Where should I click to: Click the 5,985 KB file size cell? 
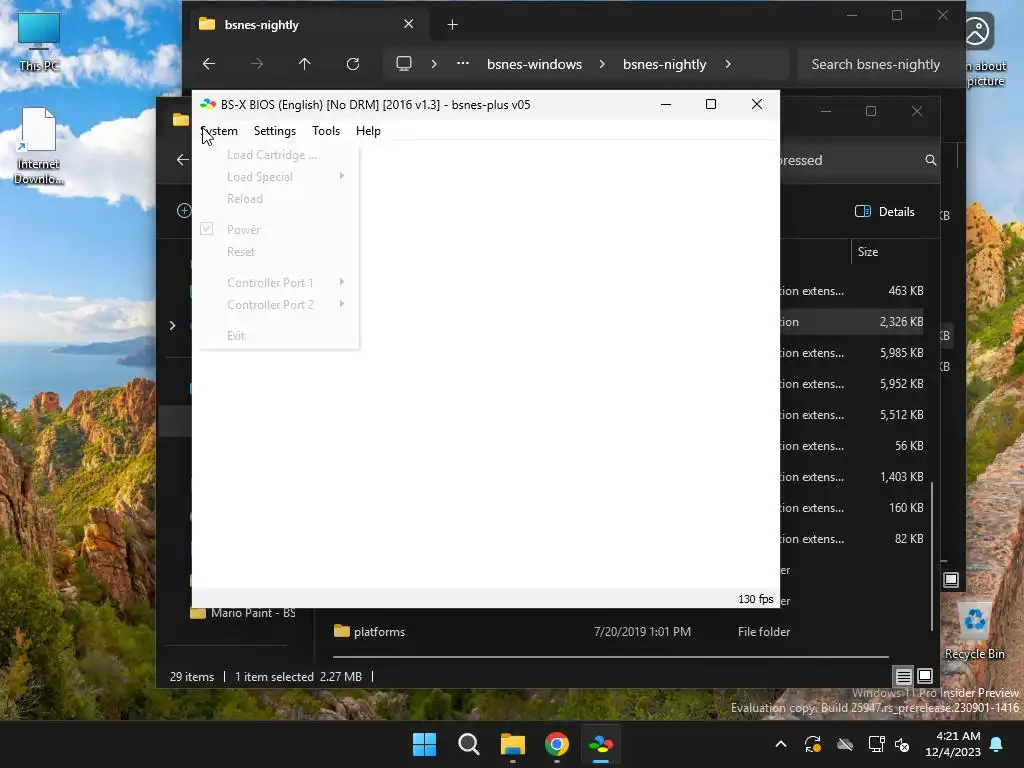(901, 353)
